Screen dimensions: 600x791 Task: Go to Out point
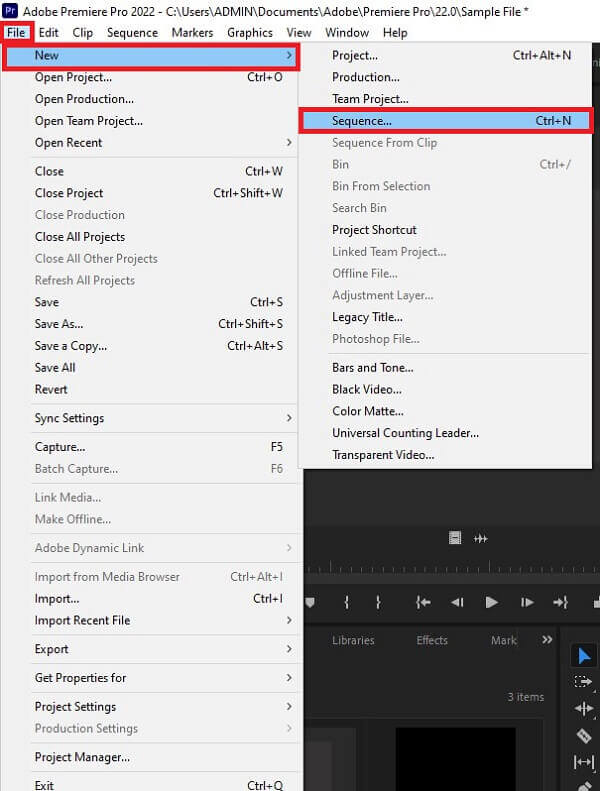(x=561, y=602)
